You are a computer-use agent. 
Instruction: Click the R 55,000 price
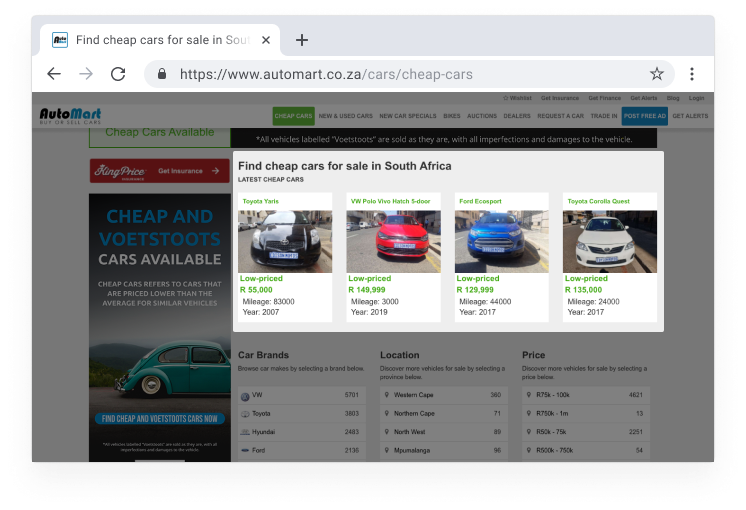click(256, 290)
